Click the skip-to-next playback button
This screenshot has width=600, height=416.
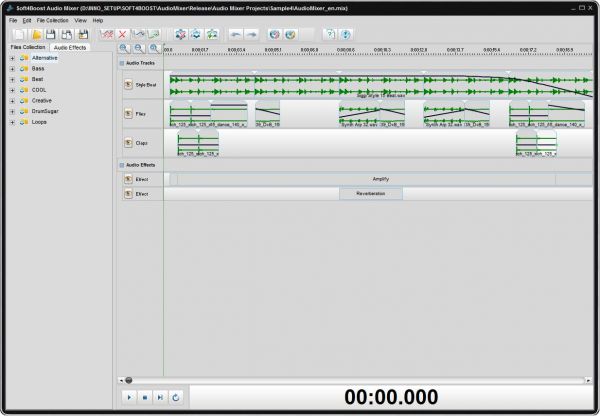click(160, 398)
